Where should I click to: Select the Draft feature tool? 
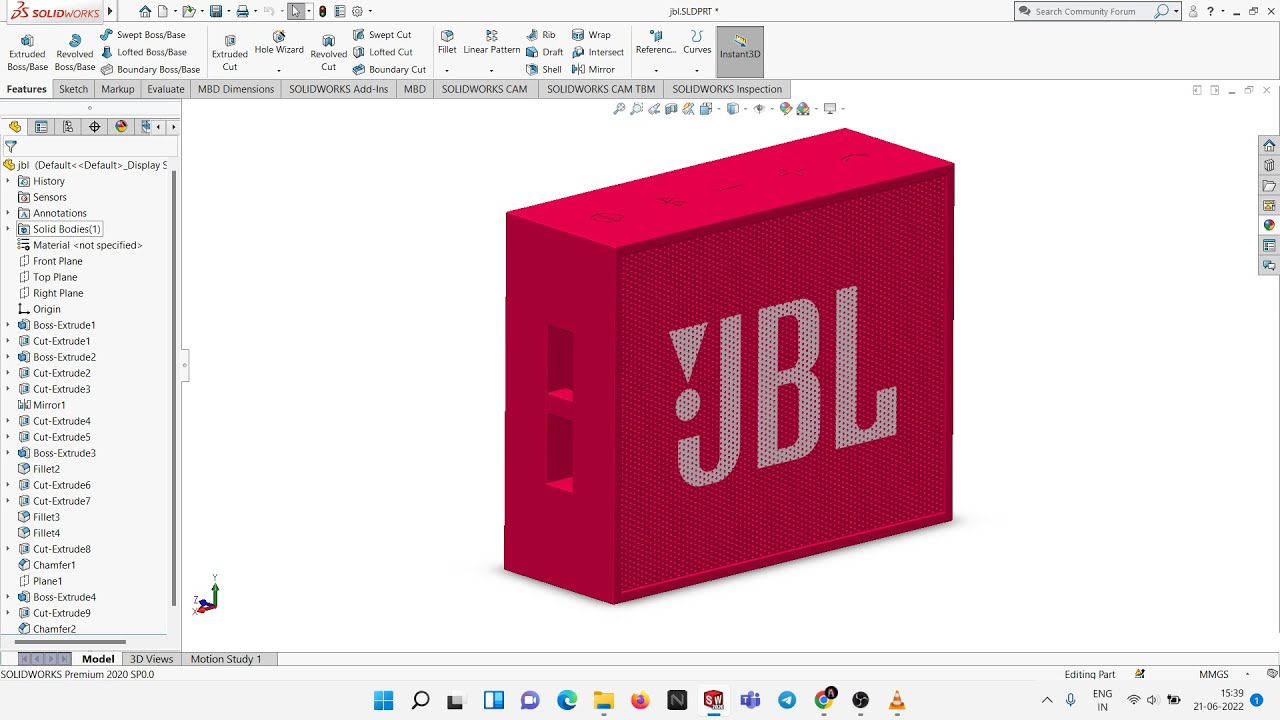(x=545, y=52)
